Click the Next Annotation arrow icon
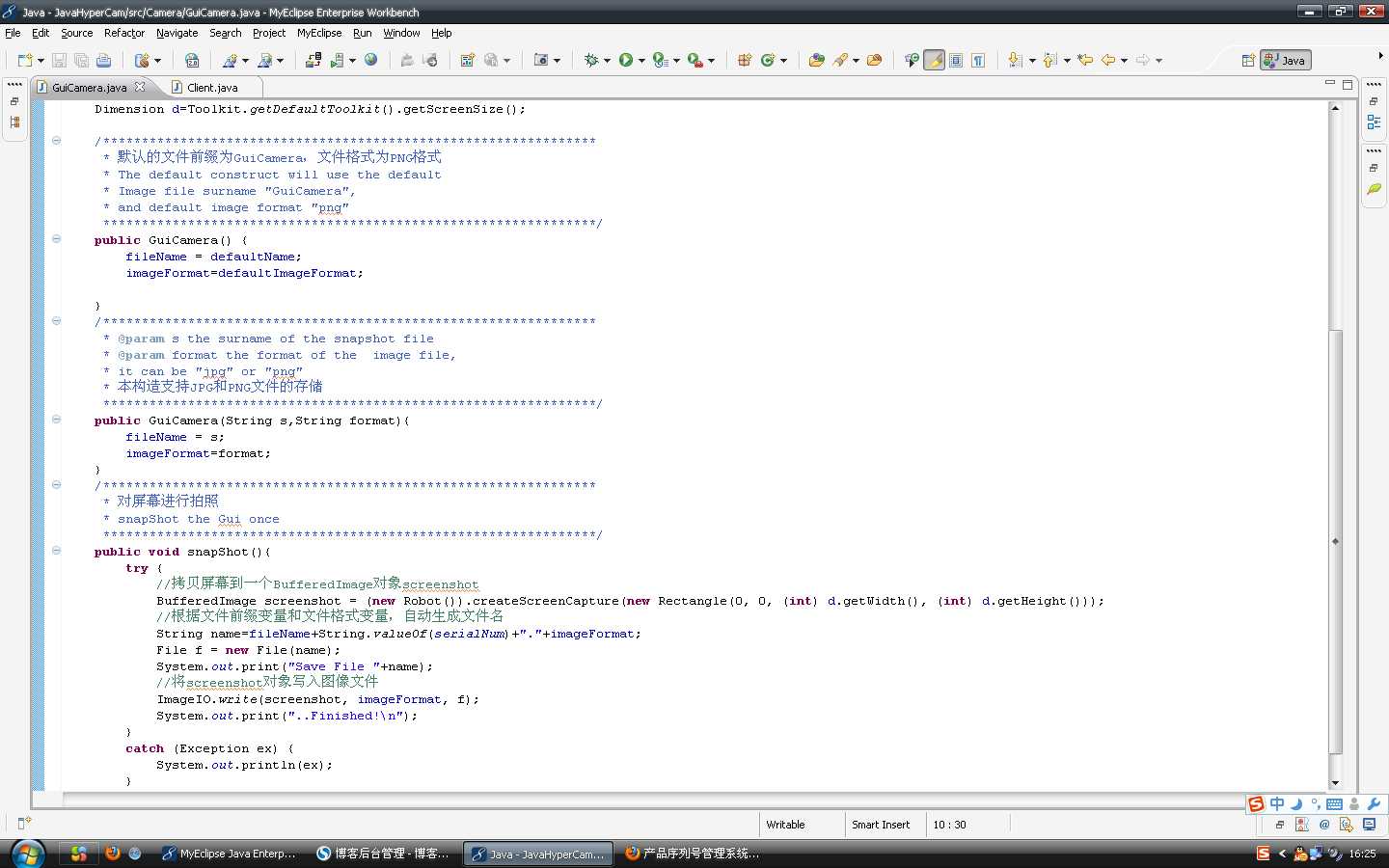This screenshot has width=1389, height=868. [x=1015, y=60]
